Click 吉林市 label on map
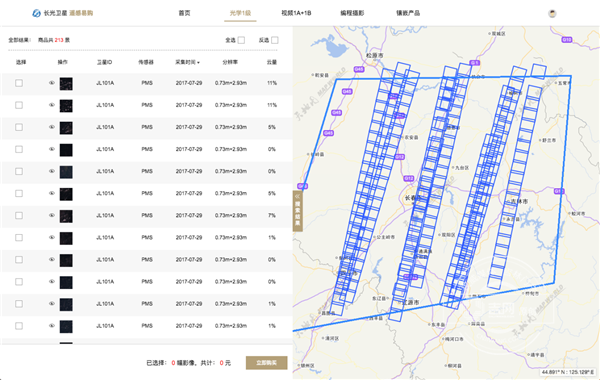The image size is (600, 380). click(x=519, y=201)
